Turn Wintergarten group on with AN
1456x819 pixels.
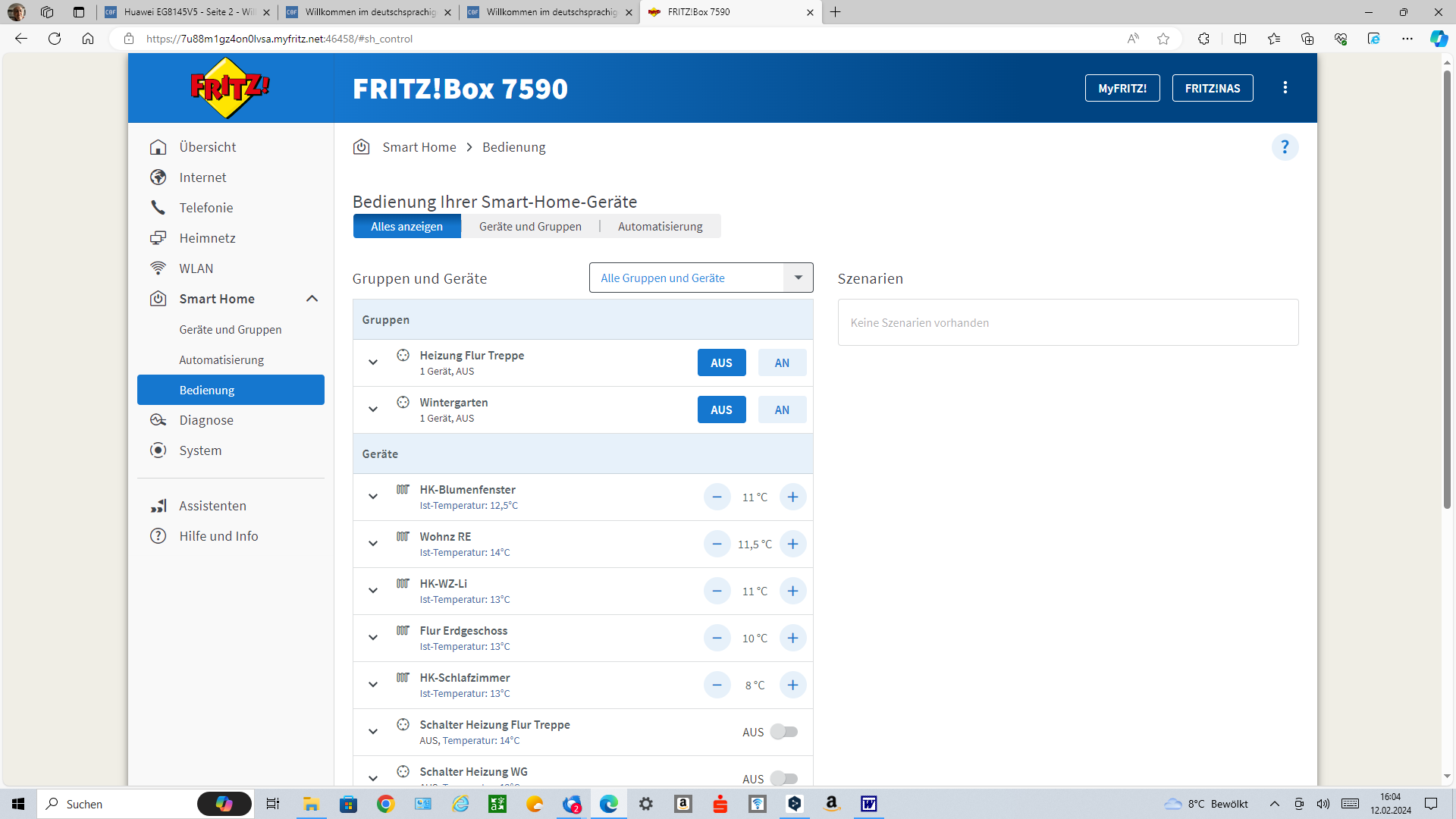pyautogui.click(x=782, y=410)
